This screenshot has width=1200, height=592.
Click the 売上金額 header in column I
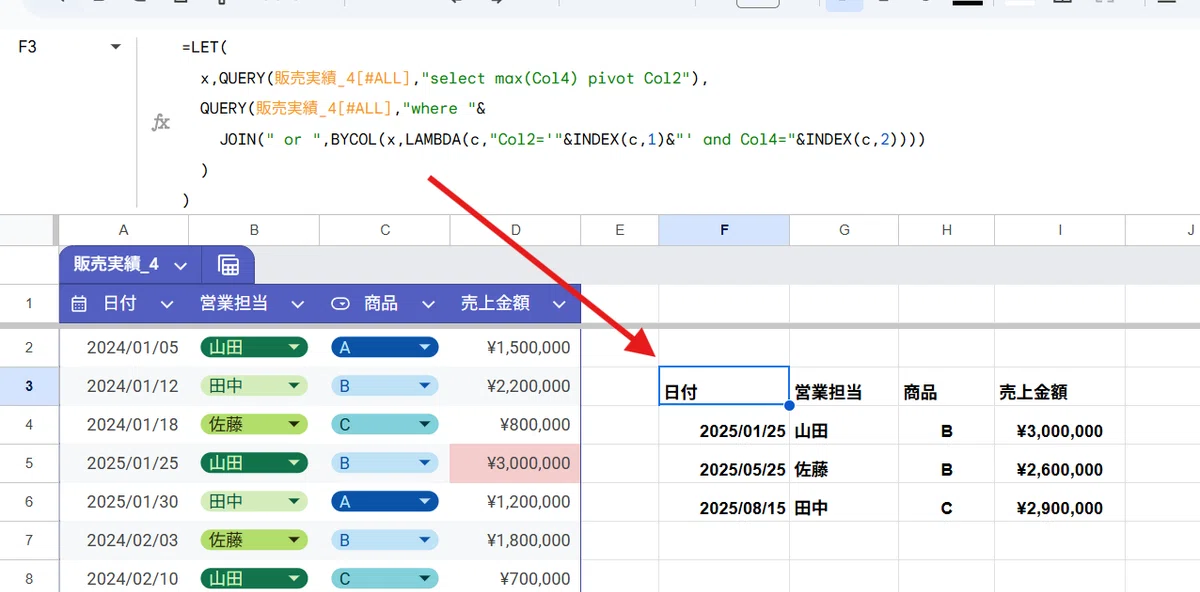[x=1059, y=386]
